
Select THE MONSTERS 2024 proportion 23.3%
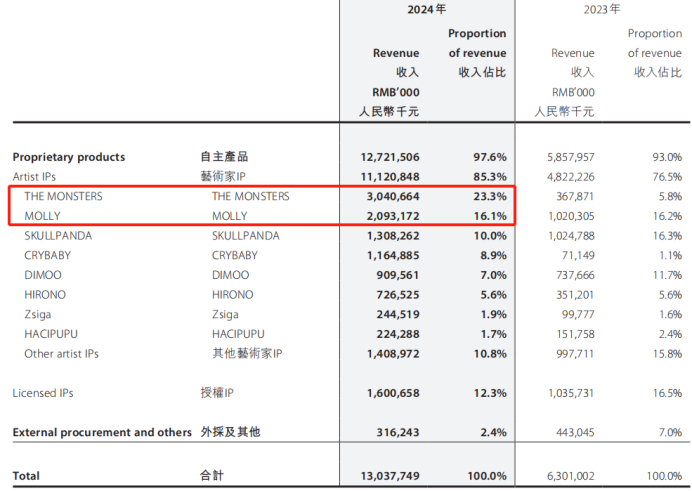(x=490, y=196)
